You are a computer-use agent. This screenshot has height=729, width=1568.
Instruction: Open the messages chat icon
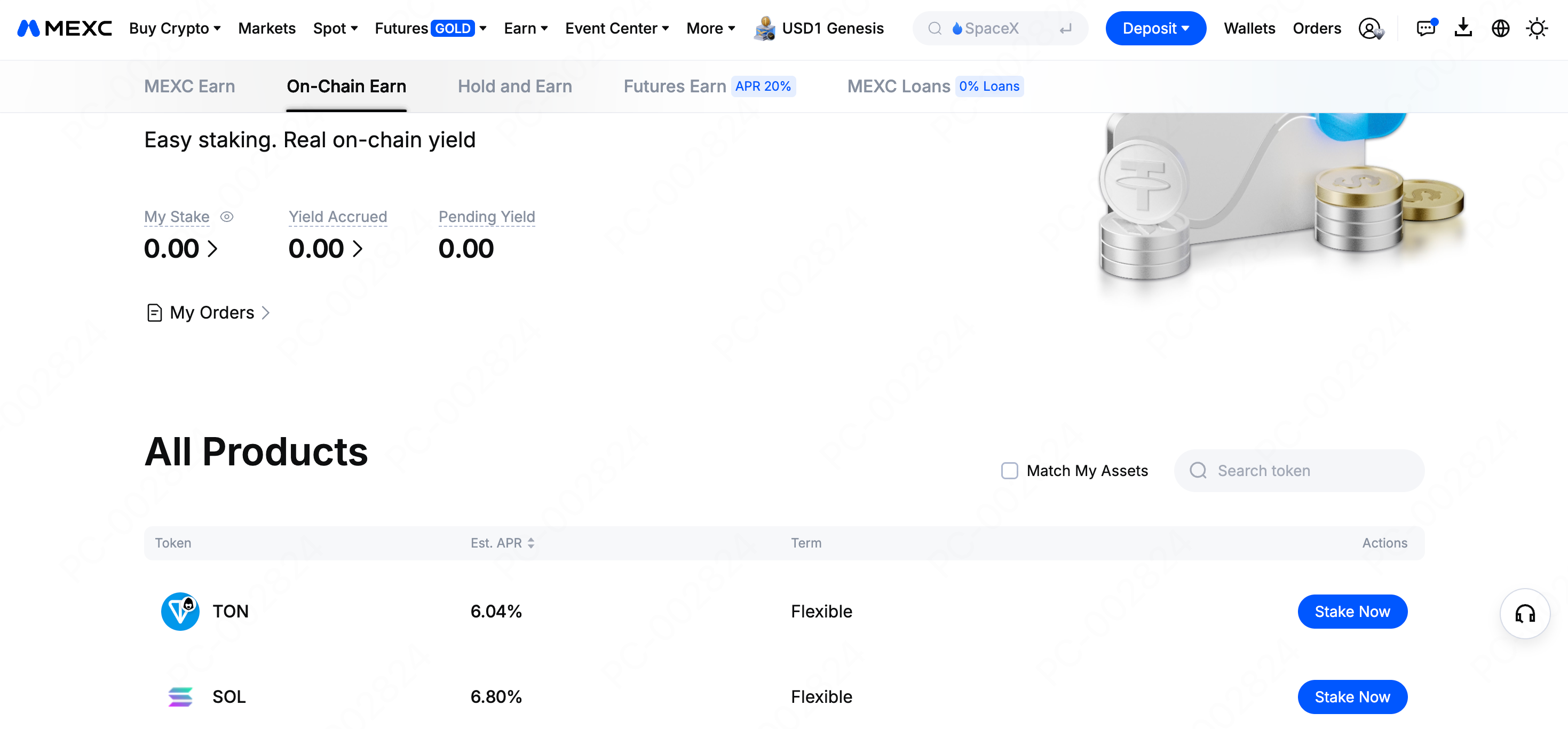pyautogui.click(x=1426, y=29)
